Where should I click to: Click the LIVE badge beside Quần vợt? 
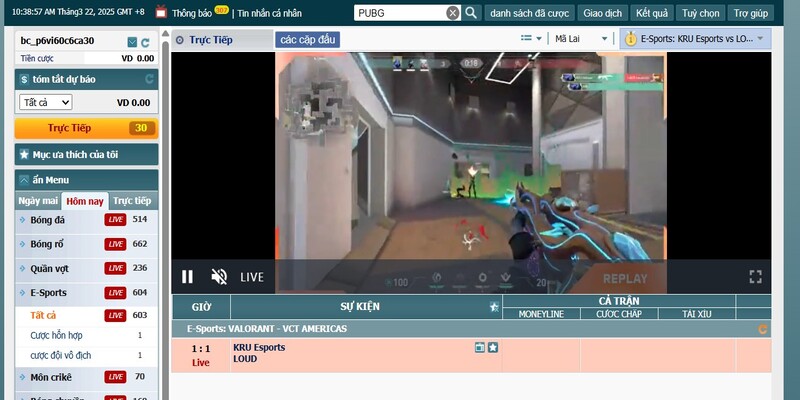point(115,268)
